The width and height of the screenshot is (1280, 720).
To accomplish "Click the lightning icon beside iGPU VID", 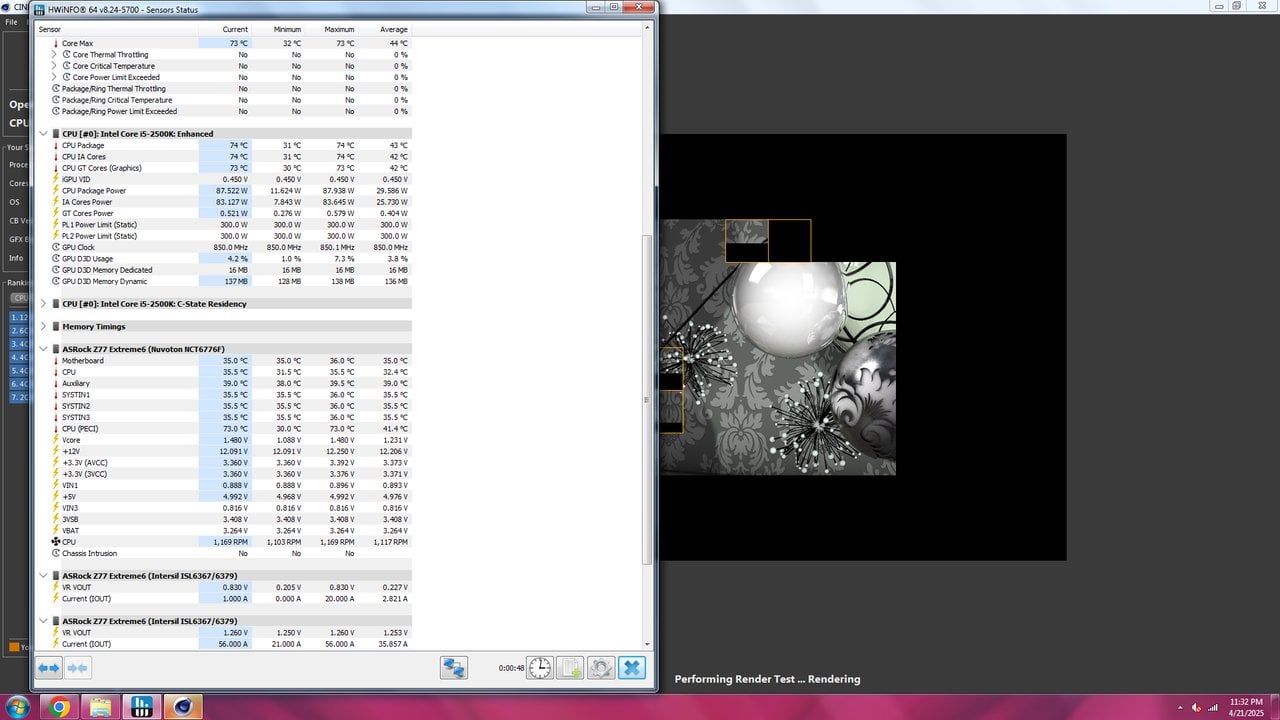I will pos(56,180).
